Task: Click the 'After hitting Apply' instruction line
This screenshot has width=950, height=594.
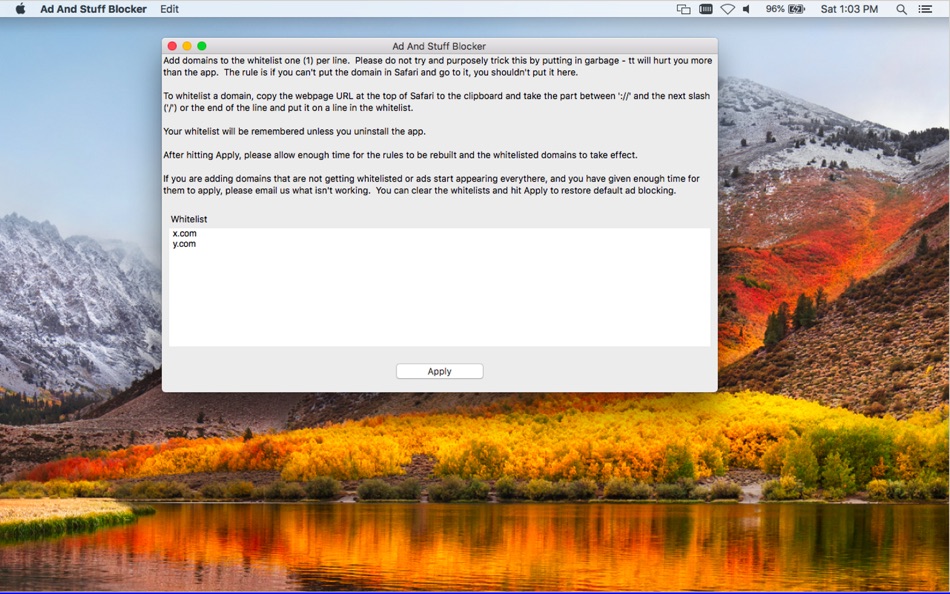Action: pyautogui.click(x=400, y=155)
